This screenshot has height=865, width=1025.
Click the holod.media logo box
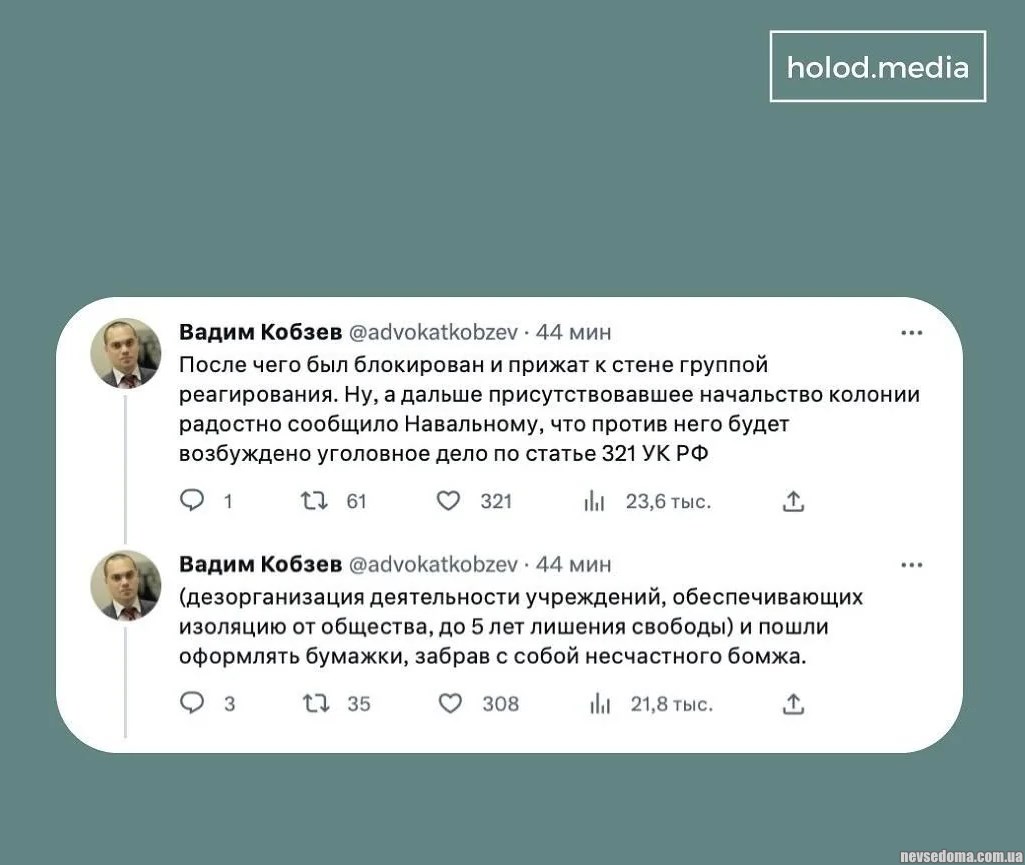[877, 67]
